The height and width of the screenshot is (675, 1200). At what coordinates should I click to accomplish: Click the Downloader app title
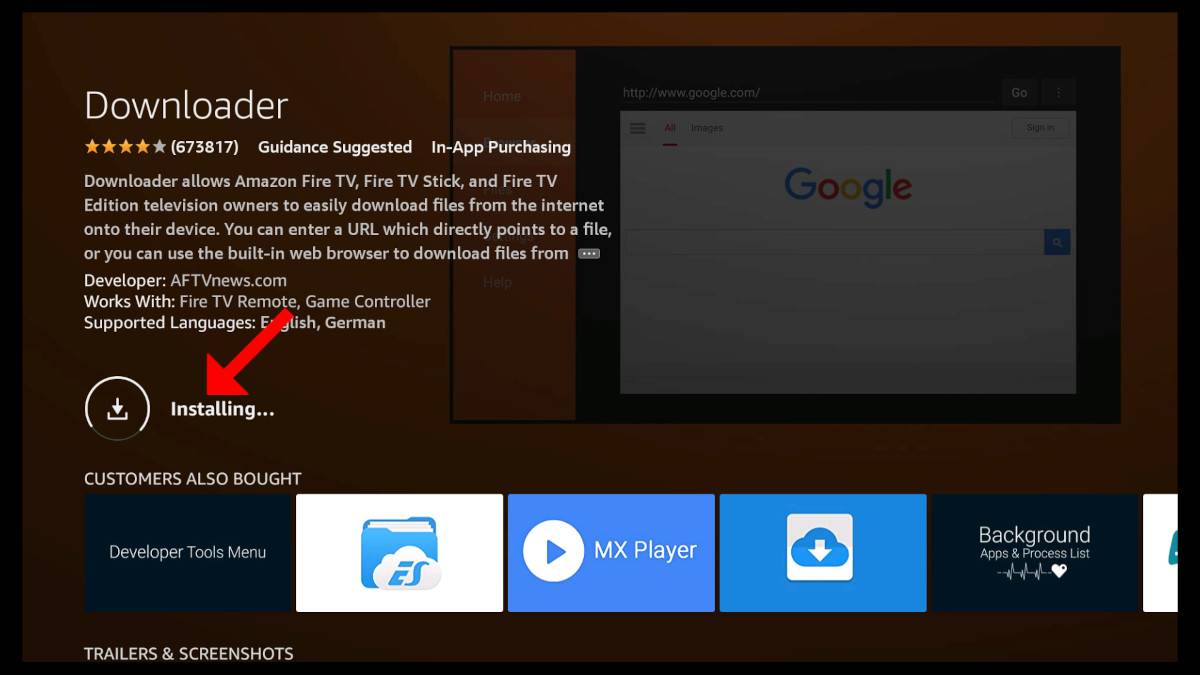pos(186,105)
